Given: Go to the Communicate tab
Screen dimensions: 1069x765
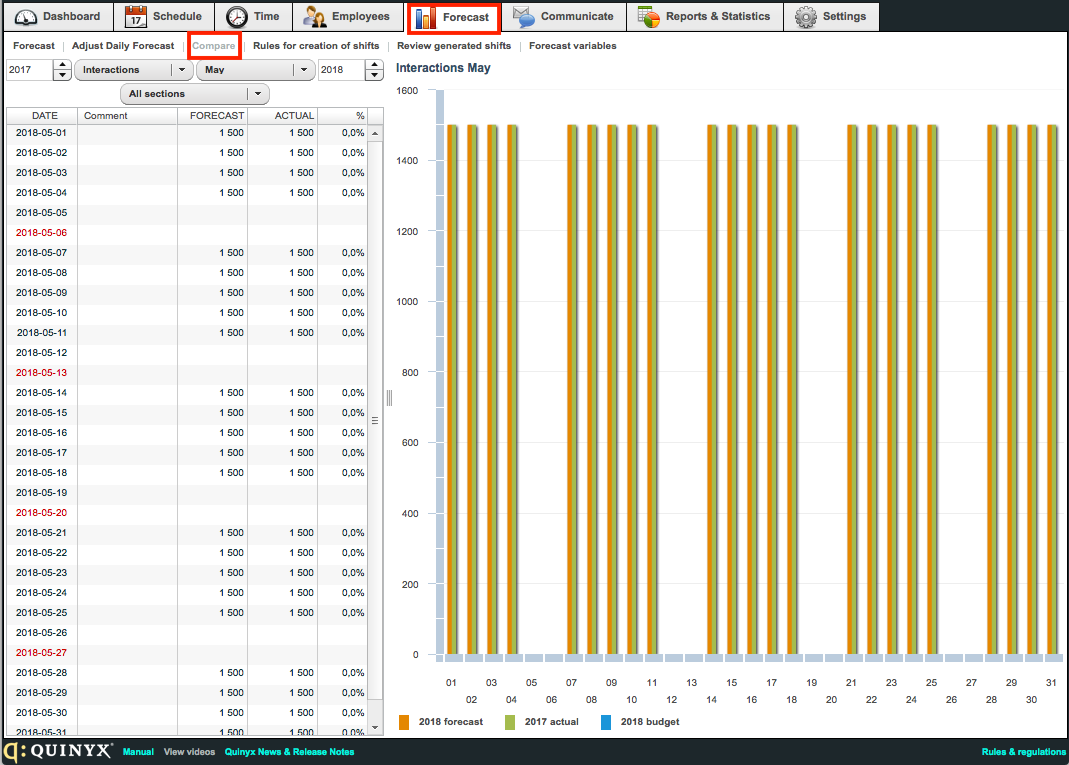Looking at the screenshot, I should (564, 16).
